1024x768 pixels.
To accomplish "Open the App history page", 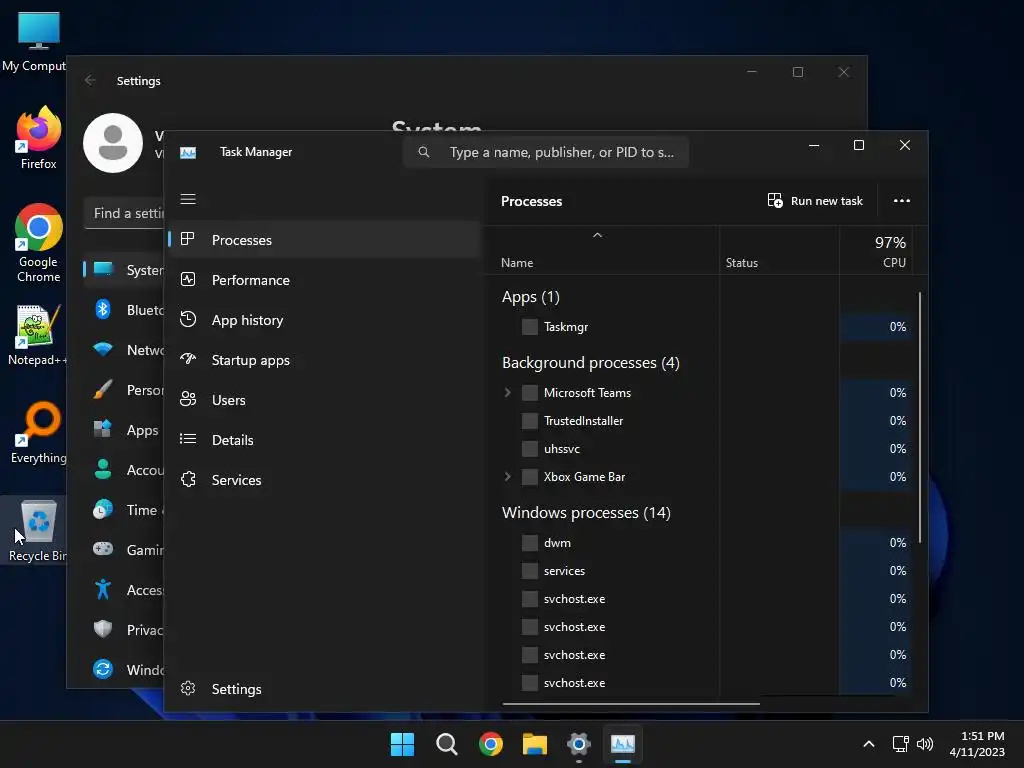I will 325,320.
